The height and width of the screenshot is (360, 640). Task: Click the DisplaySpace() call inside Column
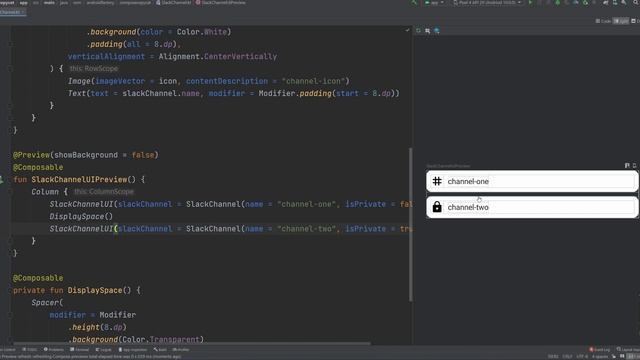(x=81, y=216)
